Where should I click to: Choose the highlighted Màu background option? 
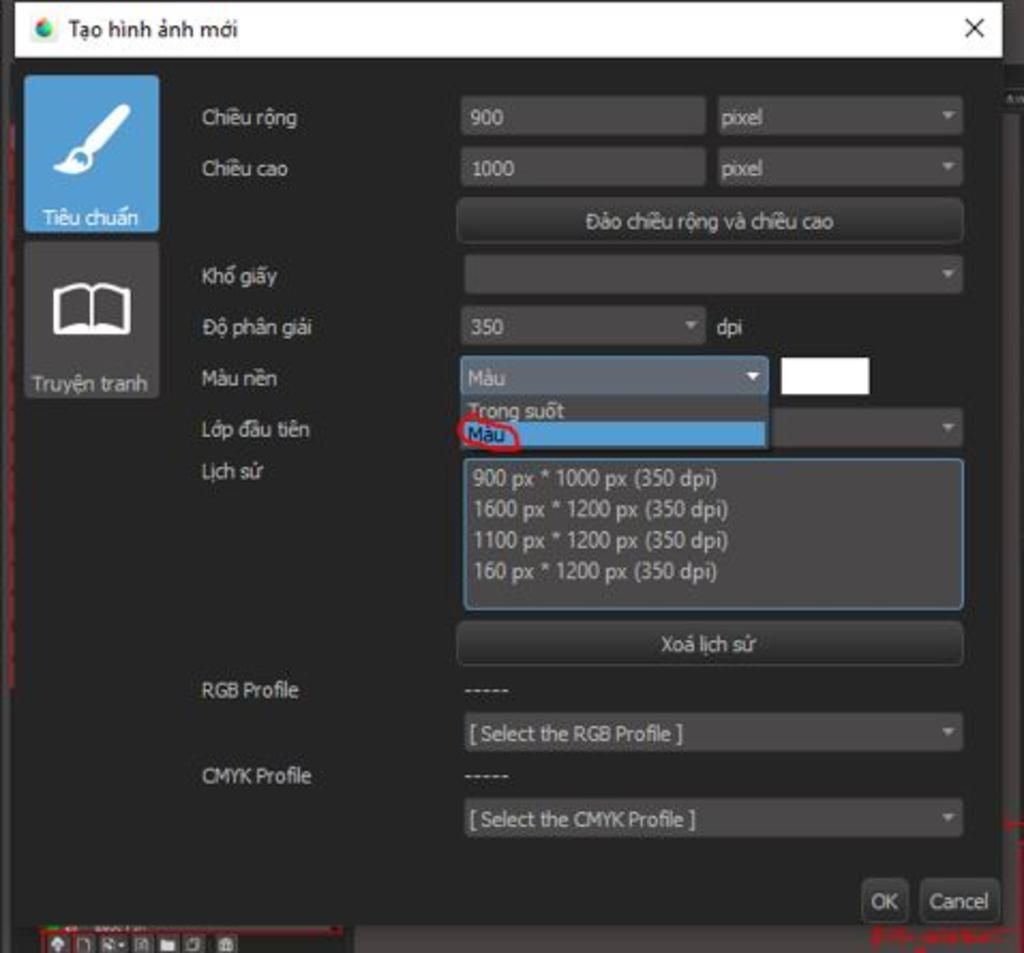tap(614, 434)
